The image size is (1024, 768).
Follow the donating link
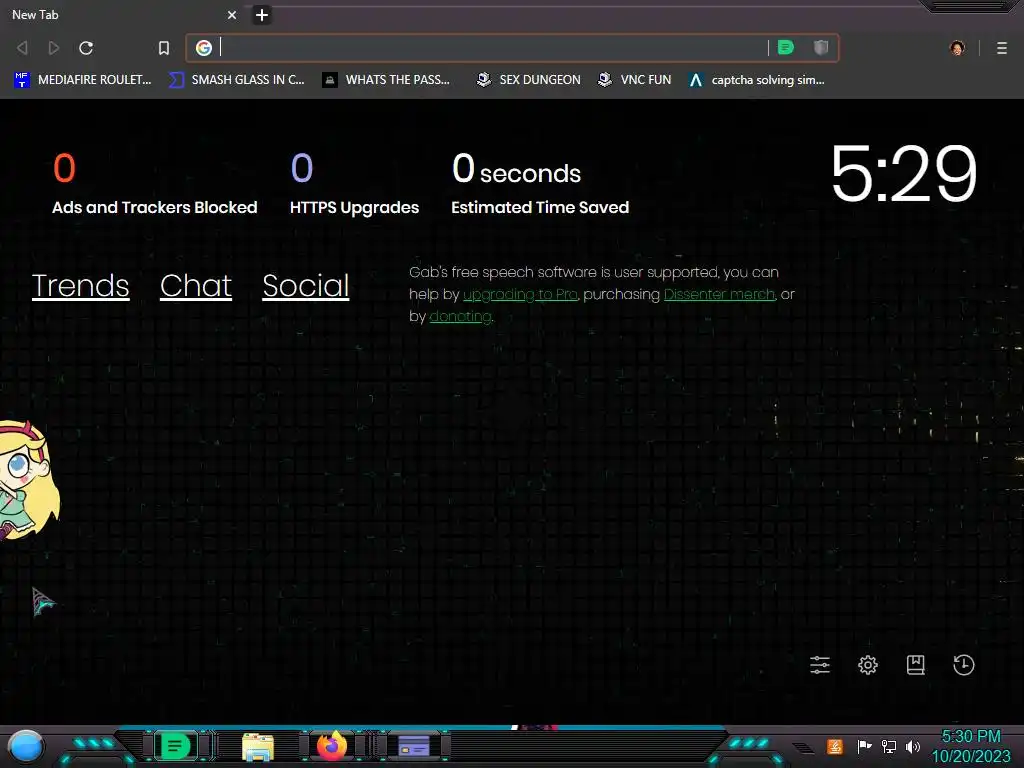460,316
